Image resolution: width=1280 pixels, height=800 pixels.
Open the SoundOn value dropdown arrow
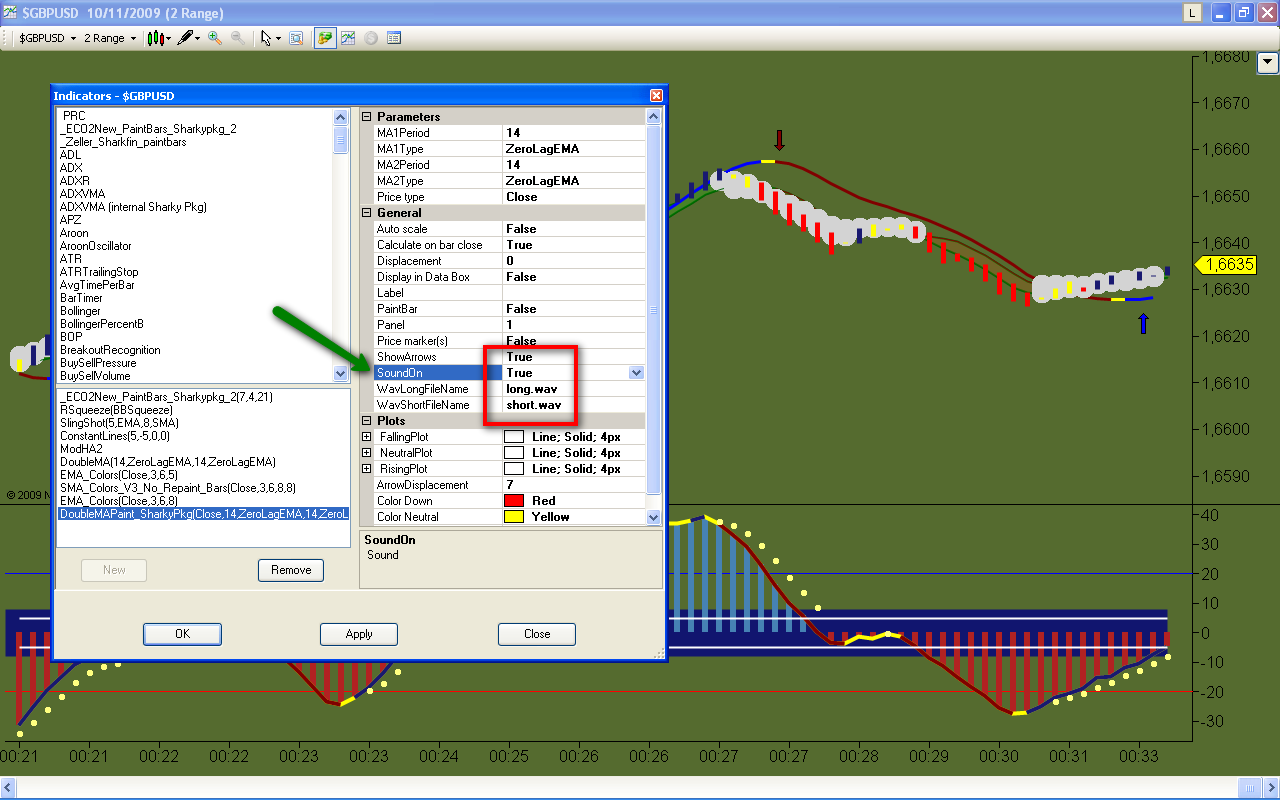click(x=636, y=373)
